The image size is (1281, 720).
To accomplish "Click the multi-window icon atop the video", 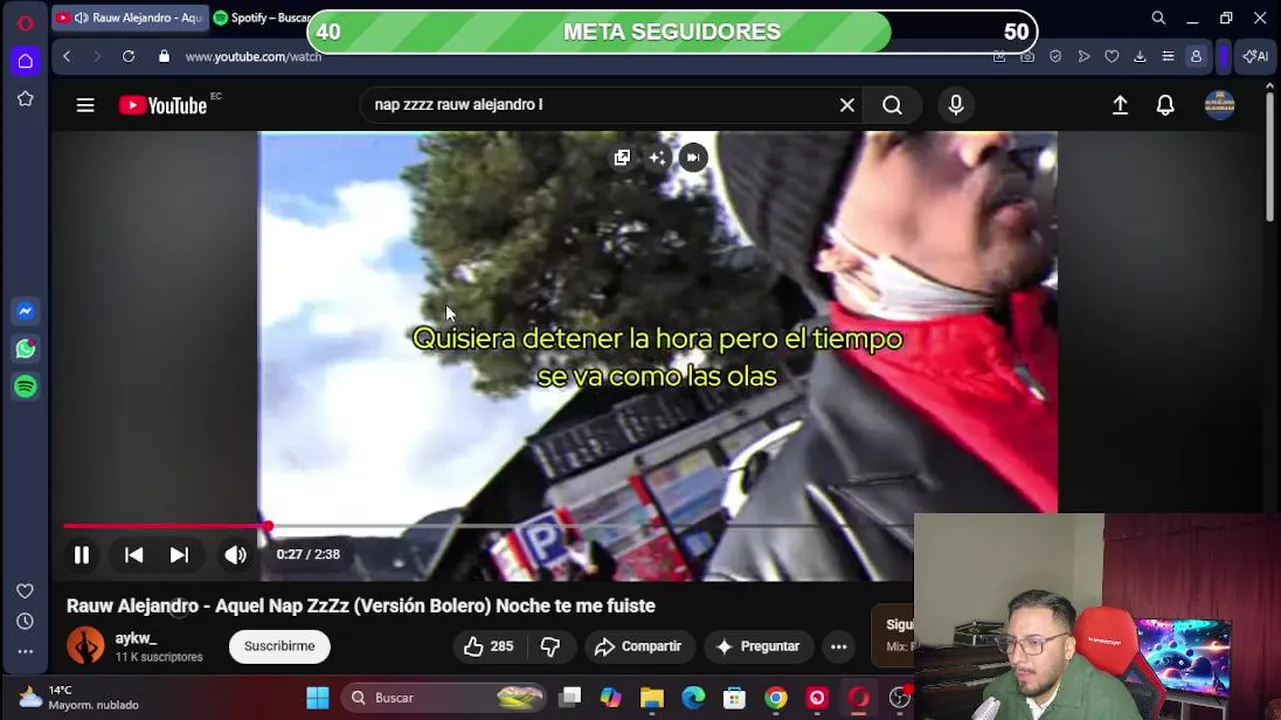I will click(x=622, y=157).
